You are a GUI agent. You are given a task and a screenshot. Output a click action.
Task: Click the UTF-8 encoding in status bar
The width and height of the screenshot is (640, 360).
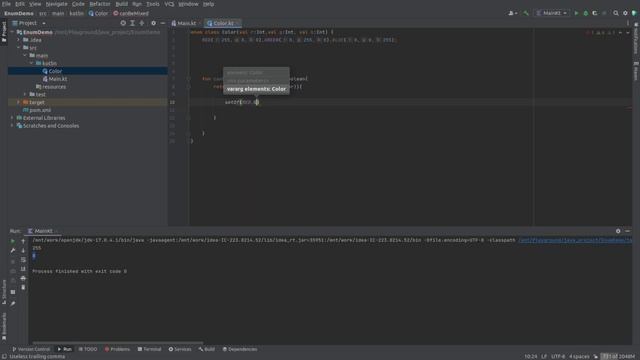(x=558, y=356)
